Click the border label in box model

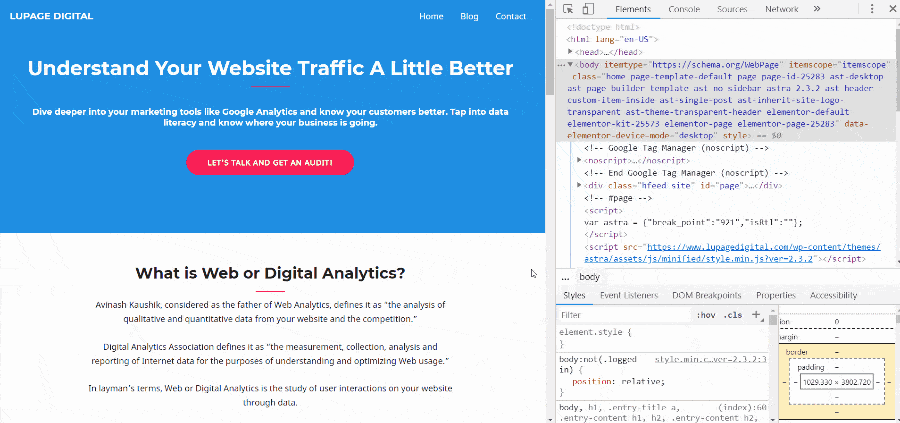coord(798,352)
